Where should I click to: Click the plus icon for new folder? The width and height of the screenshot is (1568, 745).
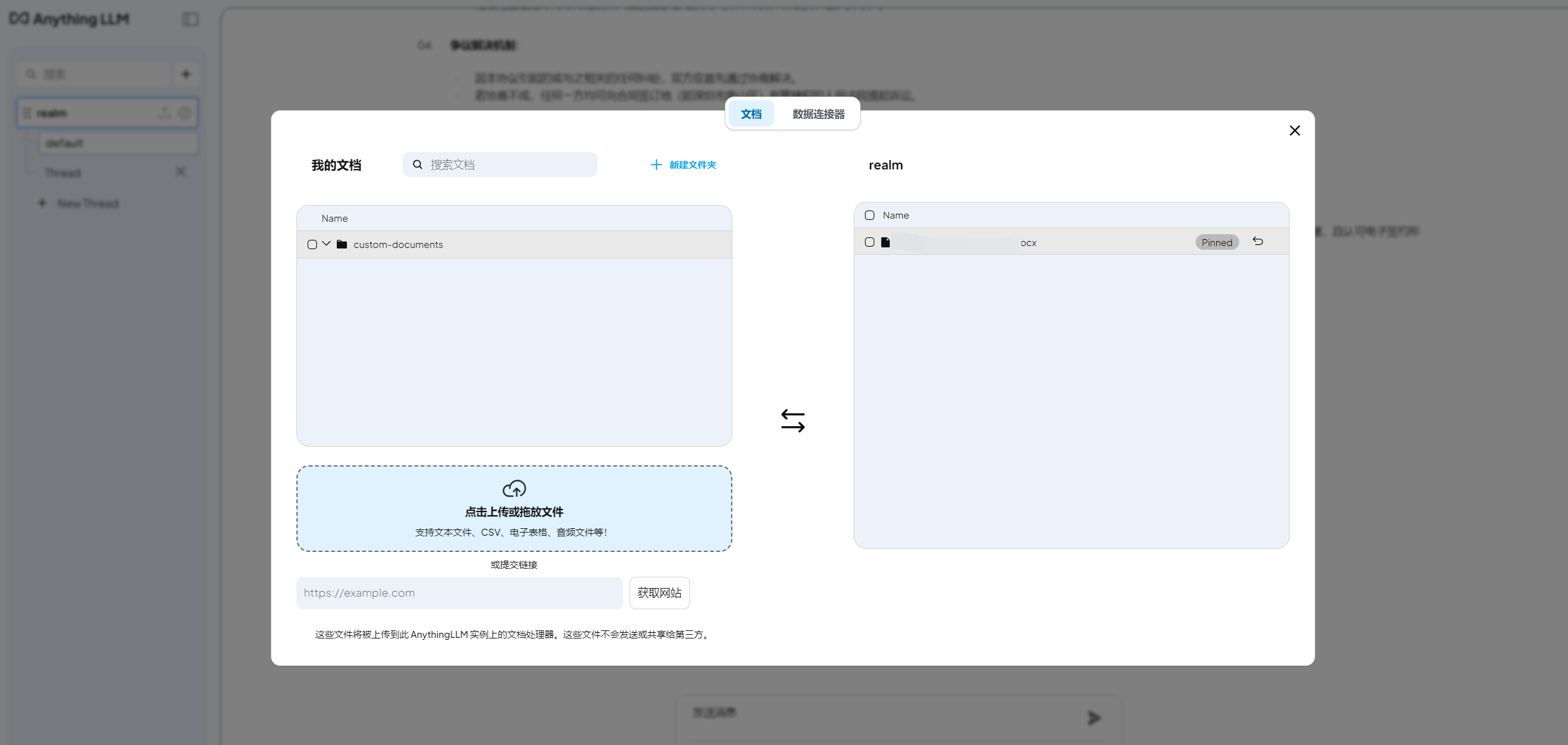(656, 164)
